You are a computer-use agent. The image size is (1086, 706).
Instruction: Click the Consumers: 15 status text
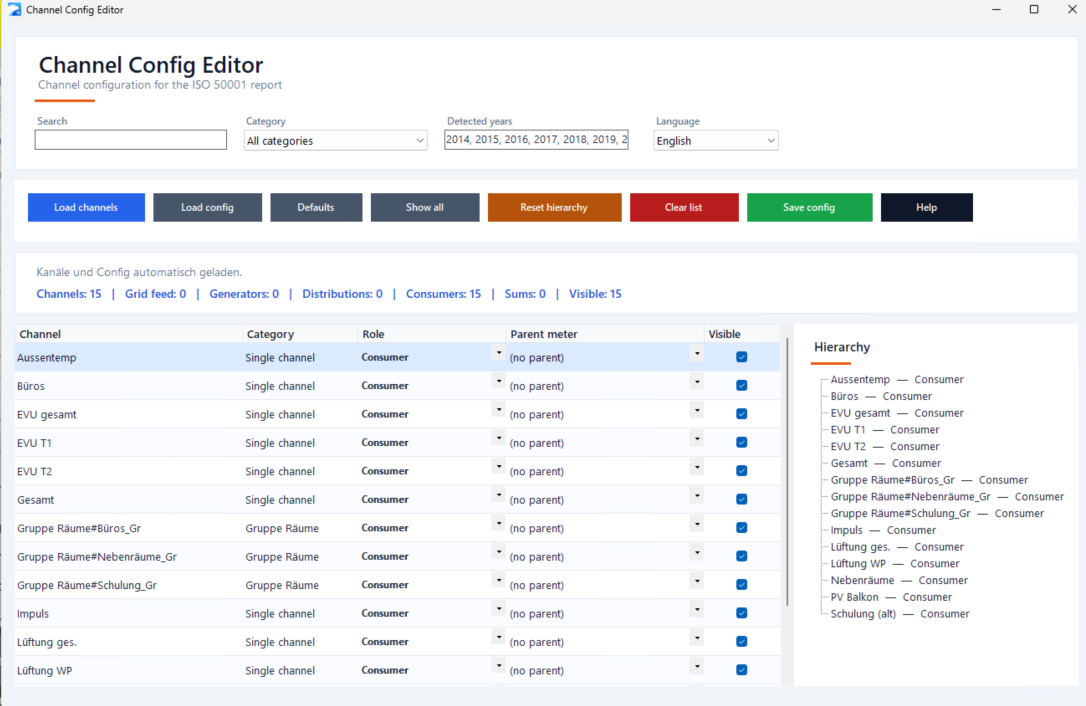click(443, 294)
